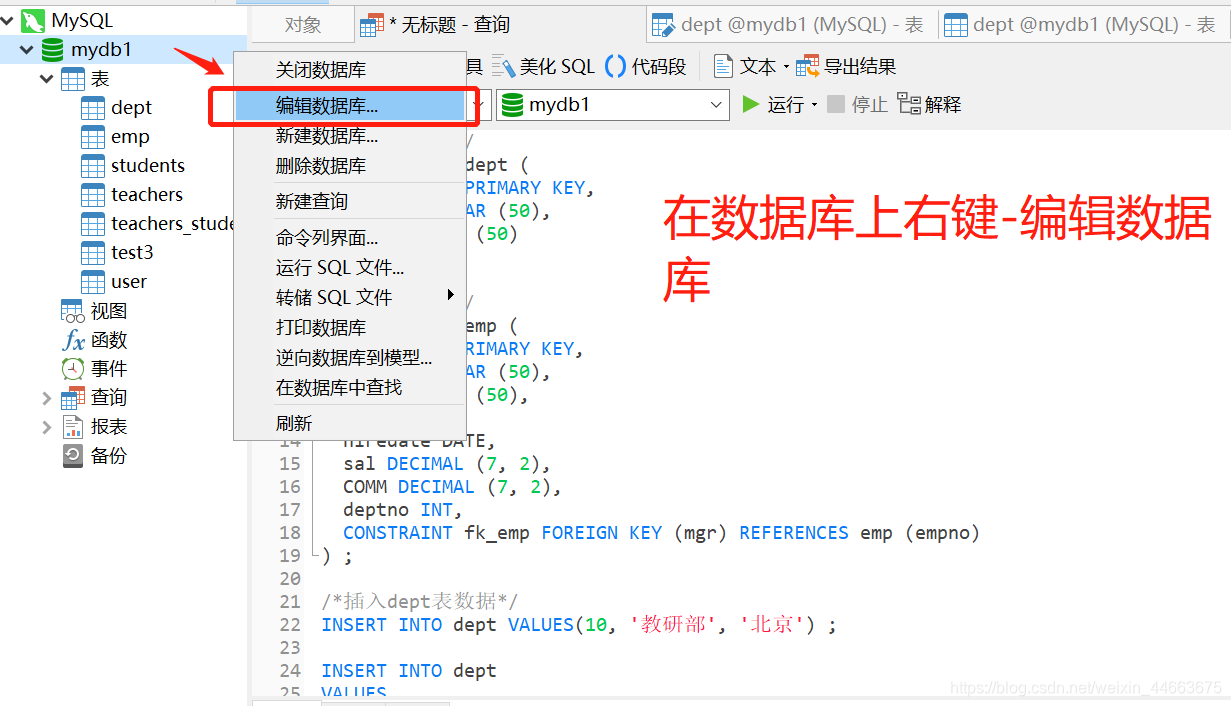This screenshot has height=706, width=1231.
Task: Click the 代码段 button label
Action: point(659,67)
